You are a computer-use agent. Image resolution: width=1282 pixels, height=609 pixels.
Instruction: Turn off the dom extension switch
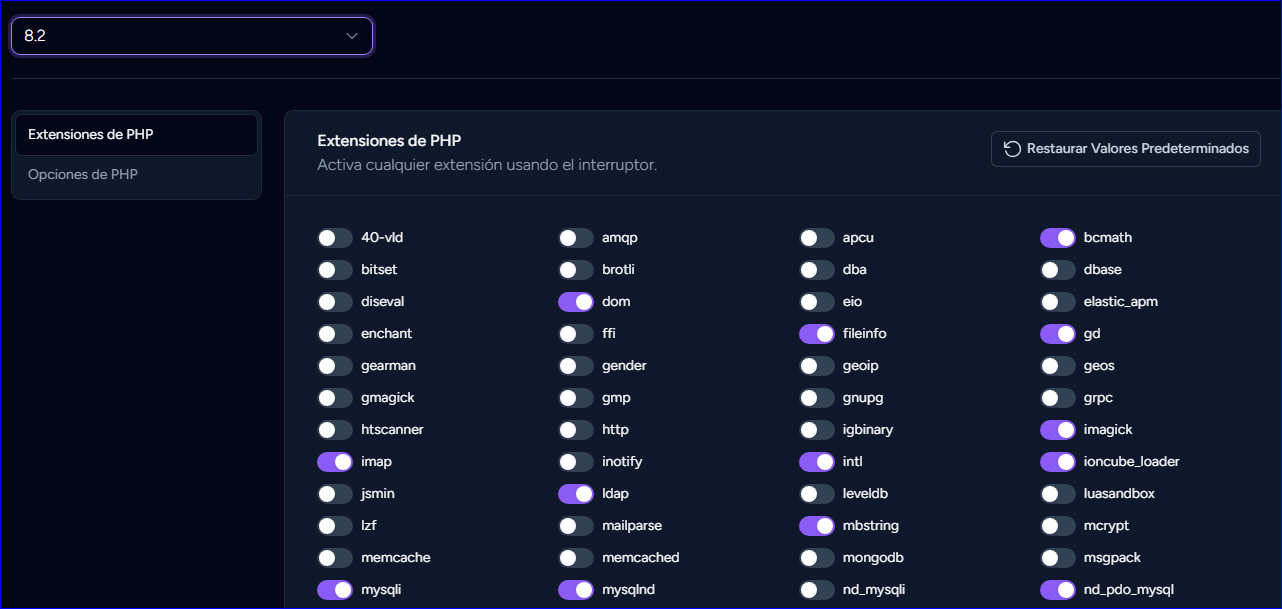point(575,302)
